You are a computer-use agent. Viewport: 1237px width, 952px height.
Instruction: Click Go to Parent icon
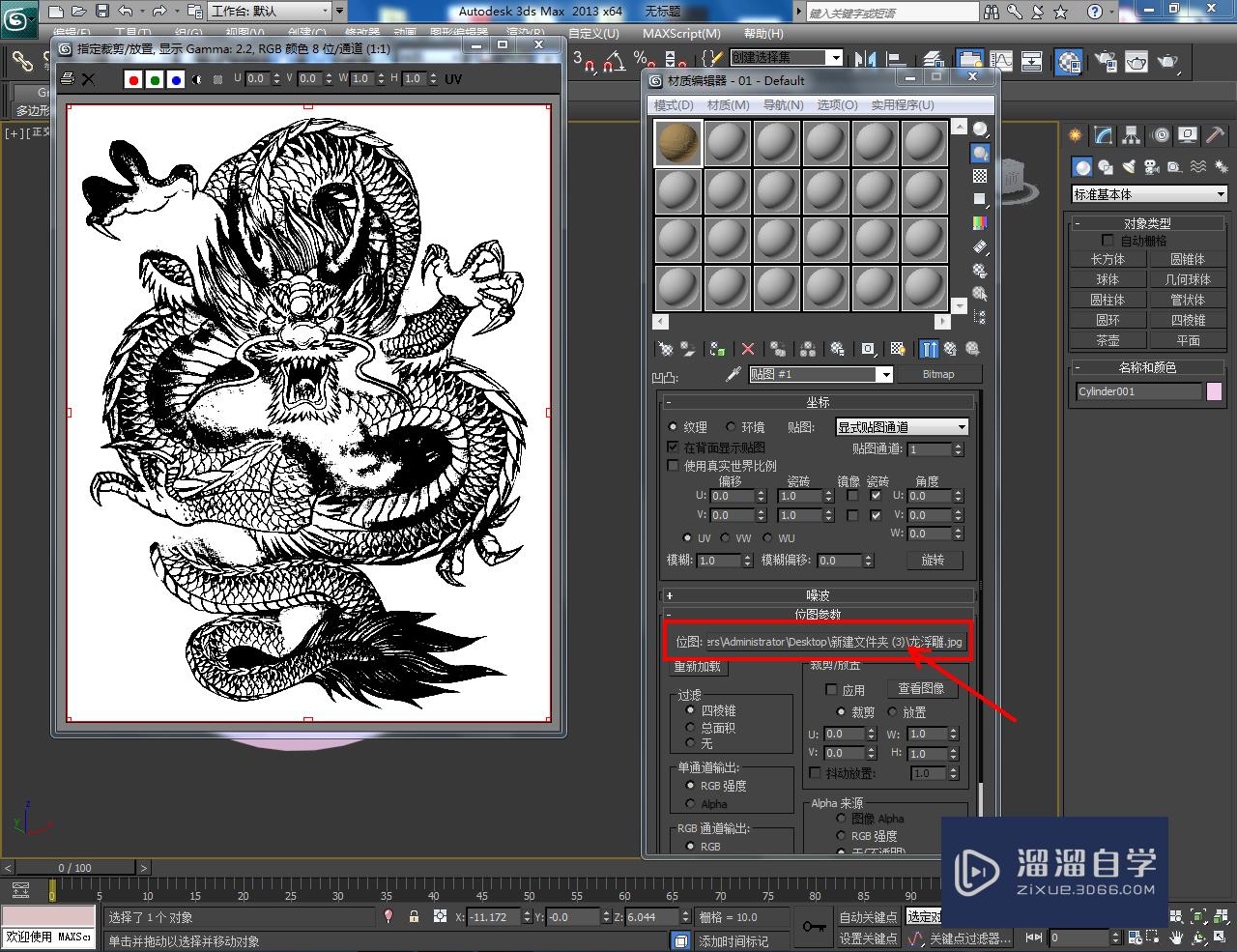point(951,349)
